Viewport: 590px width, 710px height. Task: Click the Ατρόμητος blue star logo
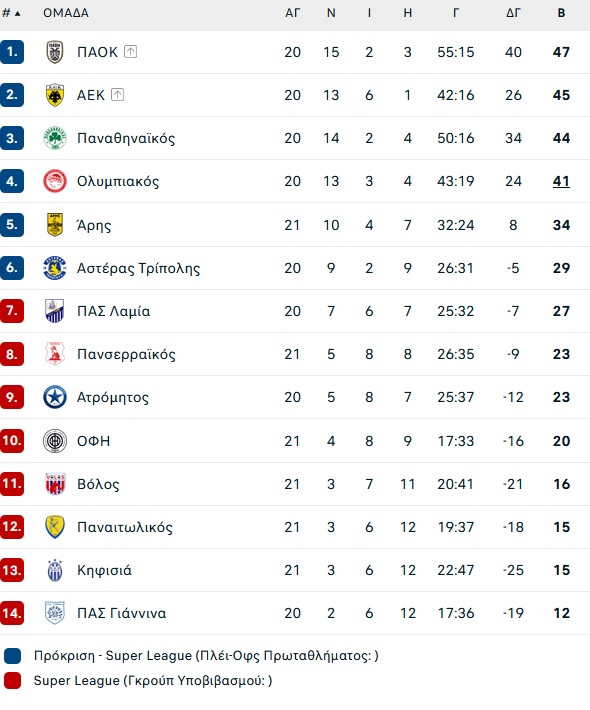tap(55, 397)
